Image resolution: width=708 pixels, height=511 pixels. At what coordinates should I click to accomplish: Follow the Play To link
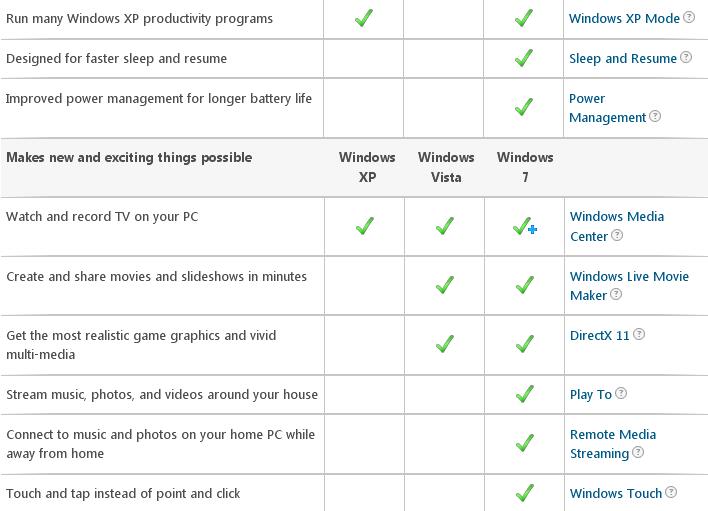coord(590,394)
